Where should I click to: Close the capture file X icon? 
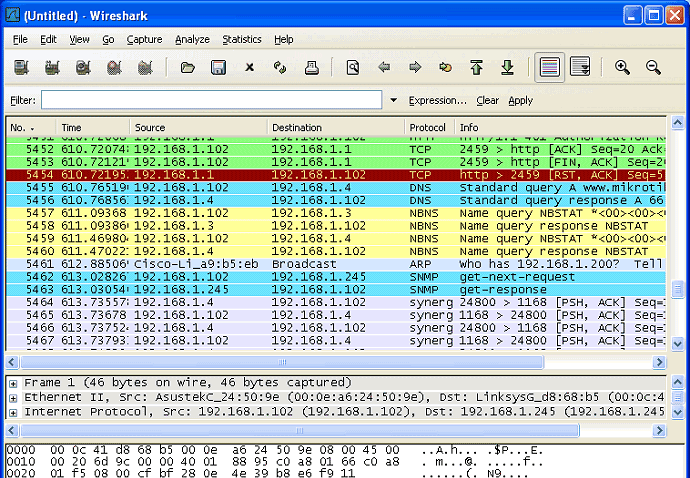(x=250, y=67)
